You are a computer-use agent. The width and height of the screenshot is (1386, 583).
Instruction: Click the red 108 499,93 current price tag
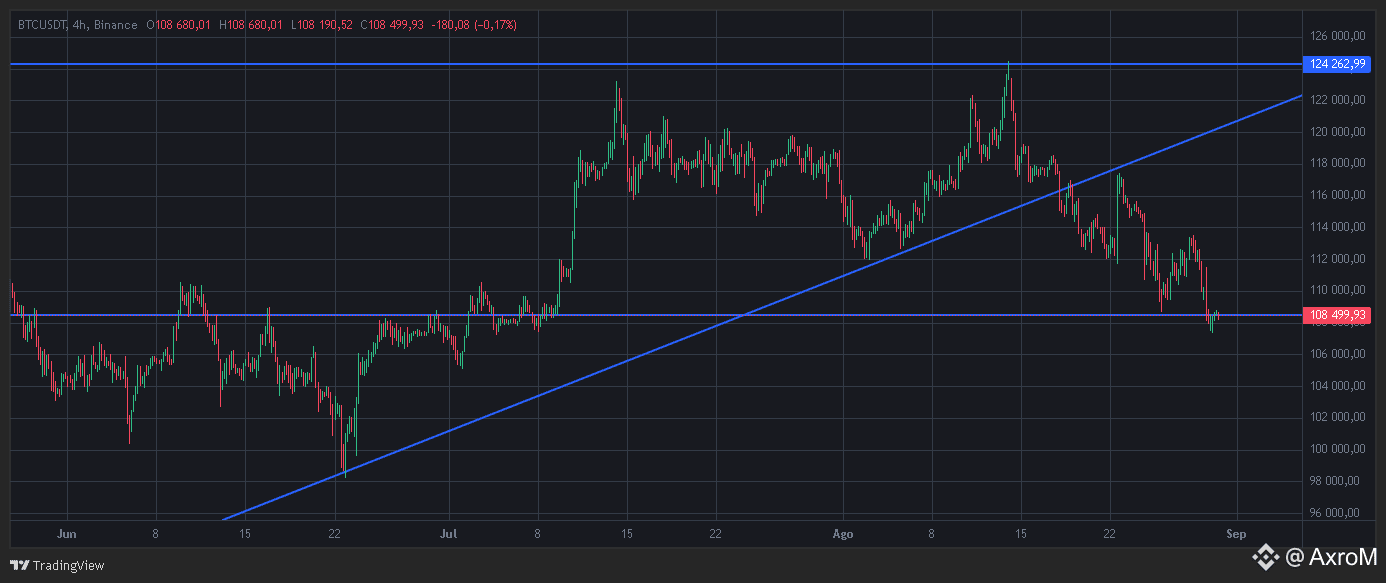[x=1337, y=315]
